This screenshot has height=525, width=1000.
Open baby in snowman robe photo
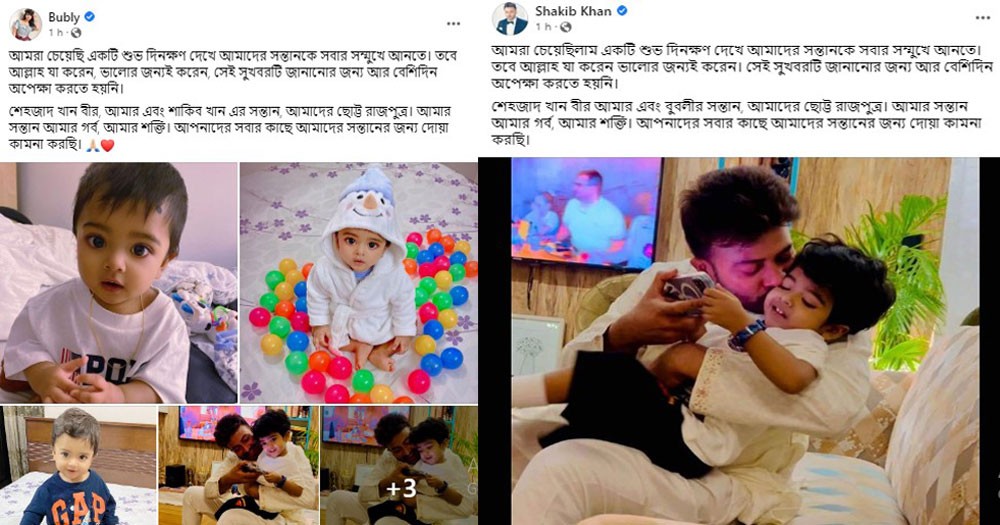pos(358,282)
